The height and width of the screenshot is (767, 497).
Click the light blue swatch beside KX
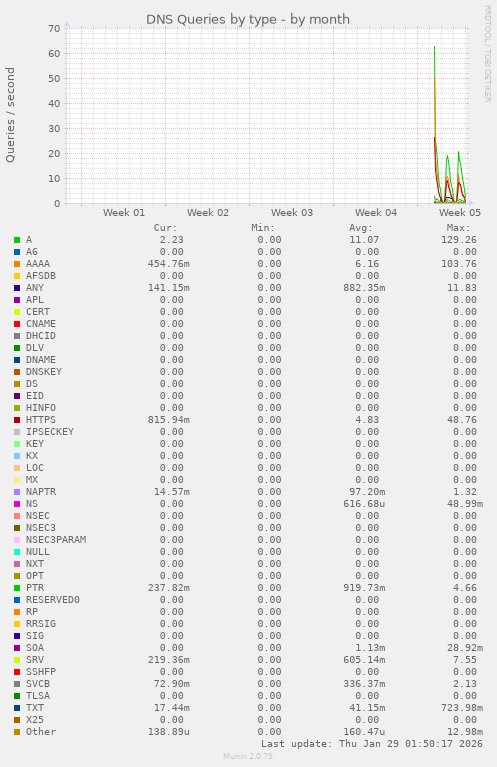pyautogui.click(x=17, y=456)
